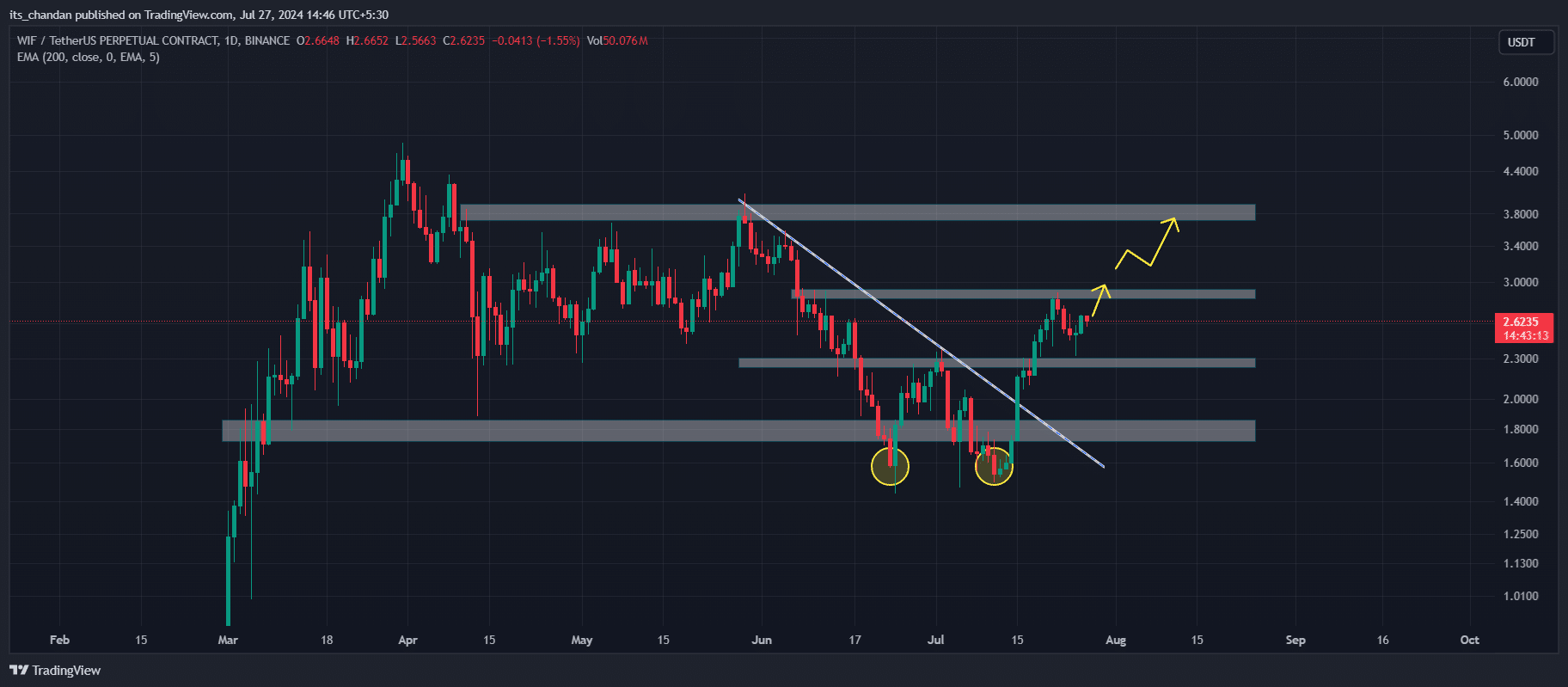Click the Mar date label on time axis
1568x687 pixels.
point(228,640)
